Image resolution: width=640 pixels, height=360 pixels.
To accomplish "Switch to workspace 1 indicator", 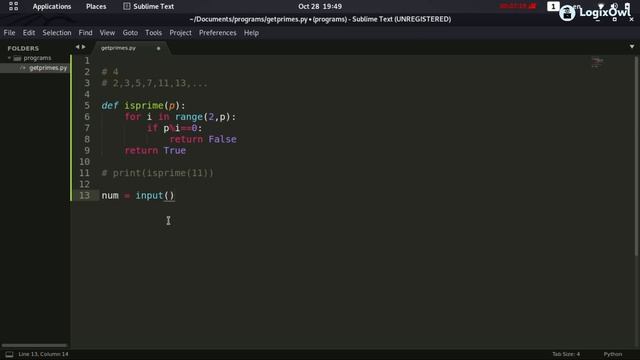I will pos(553,6).
